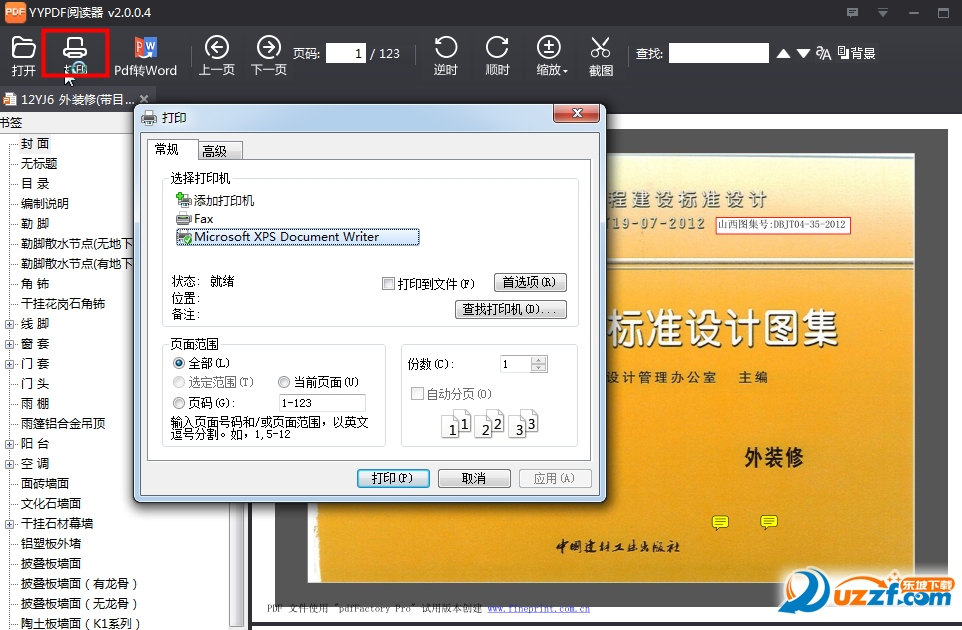Decrease copies with the 份数 down arrow

point(539,367)
